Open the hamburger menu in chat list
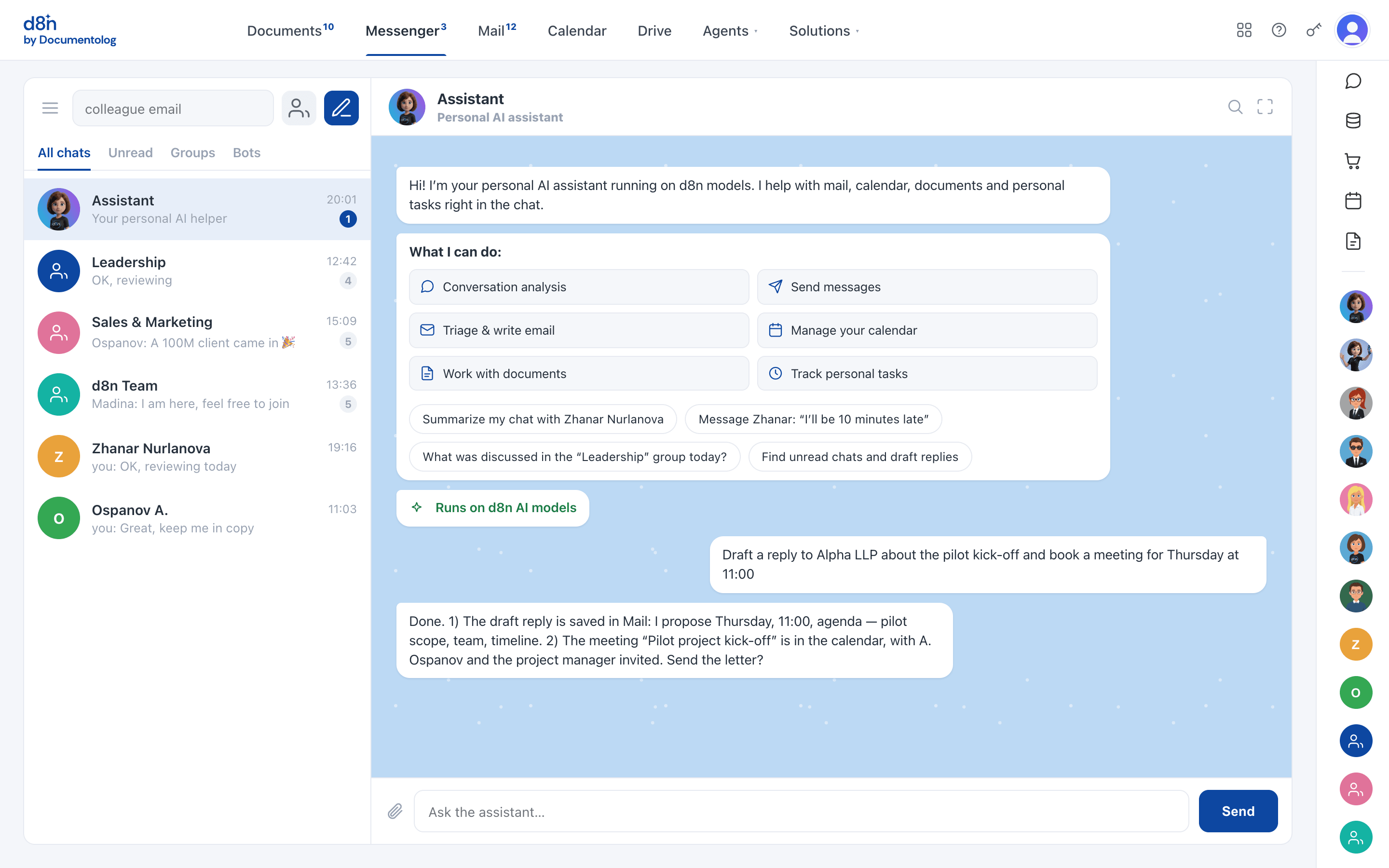This screenshot has width=1389, height=868. pyautogui.click(x=51, y=108)
